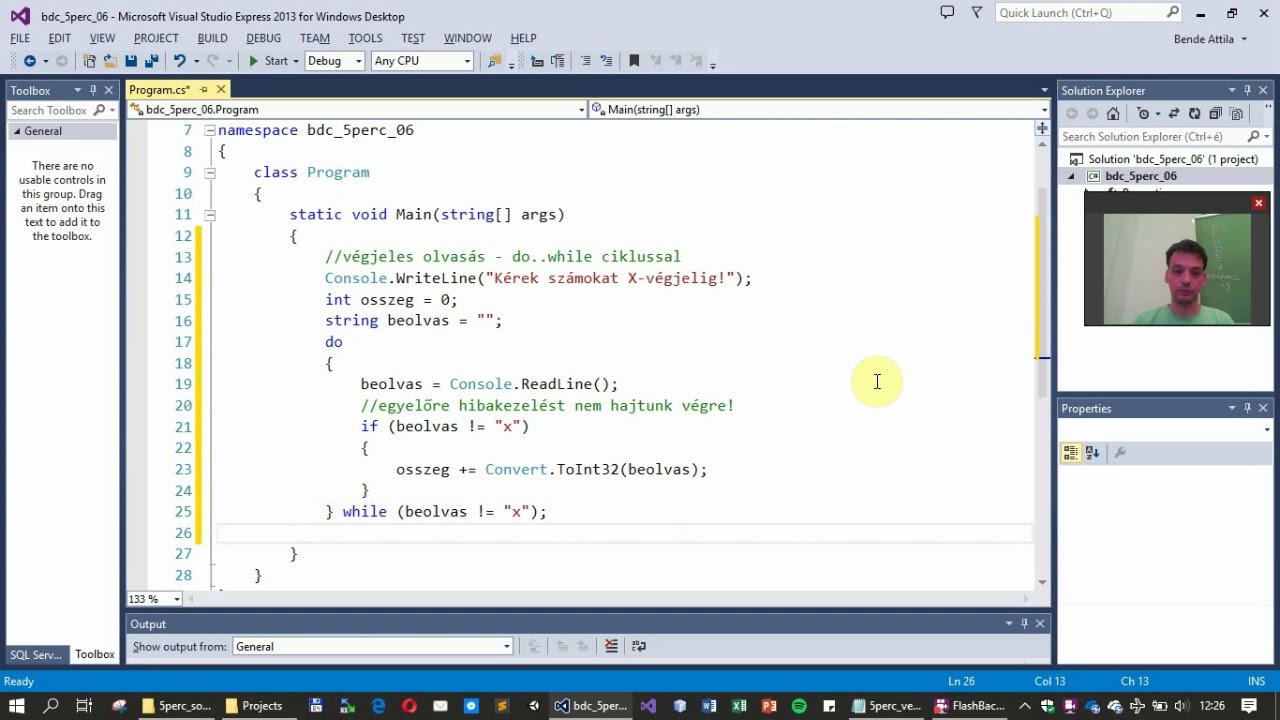Click the Sync with Active Document icon
This screenshot has width=1280, height=720.
click(1174, 113)
